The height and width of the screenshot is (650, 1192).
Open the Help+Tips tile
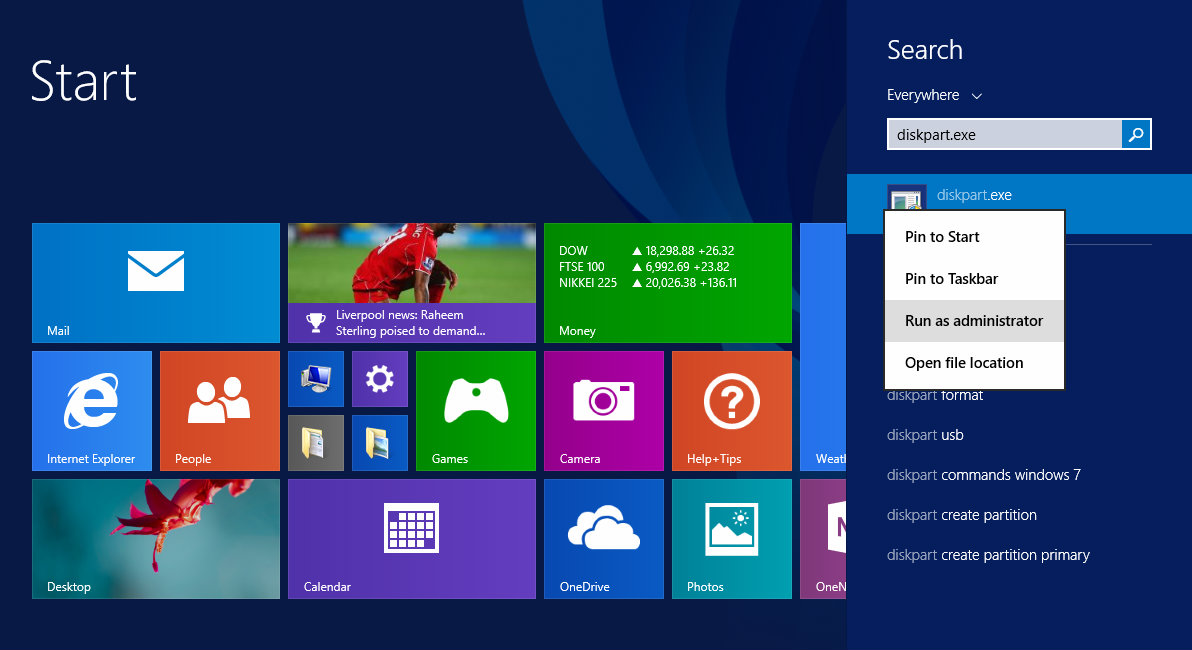[731, 411]
